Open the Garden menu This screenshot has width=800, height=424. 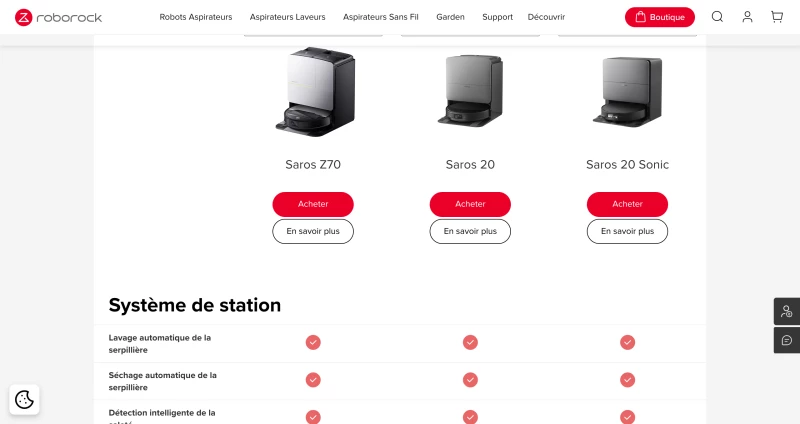[x=451, y=17]
